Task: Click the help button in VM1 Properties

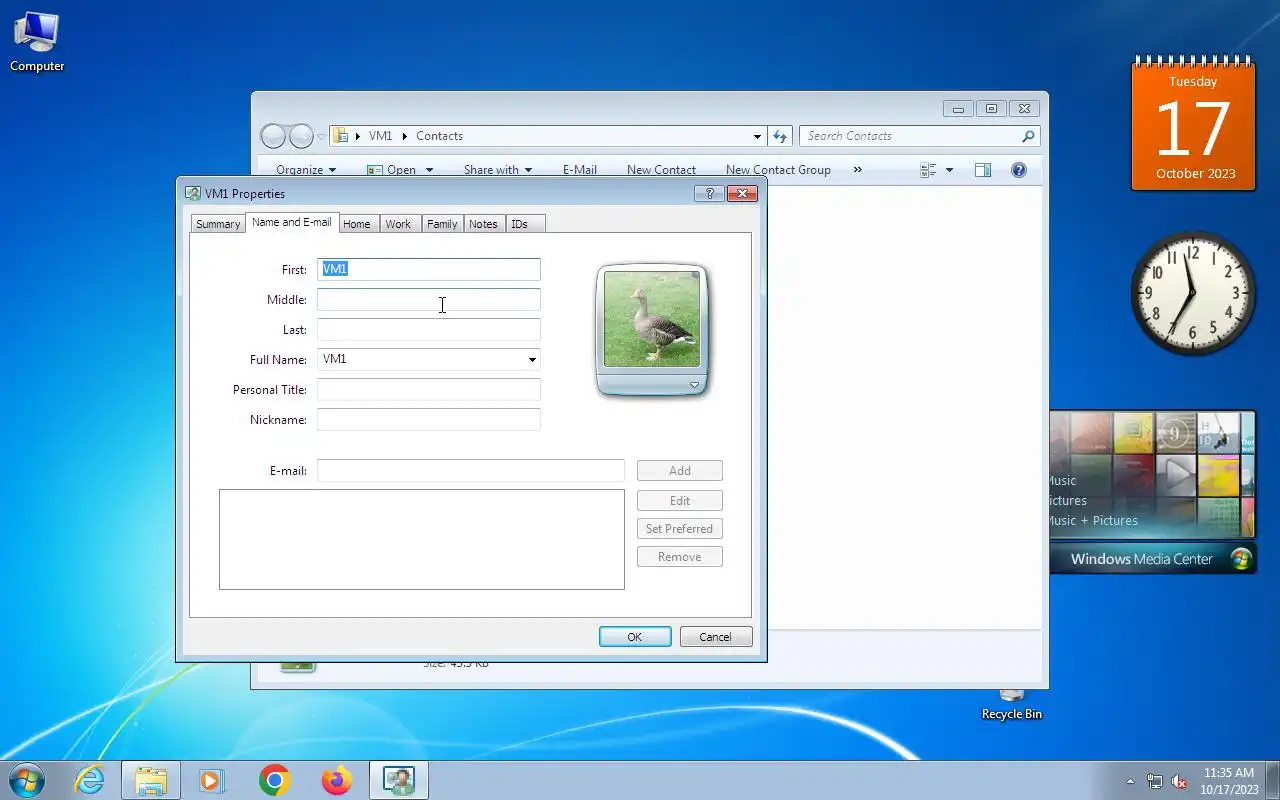Action: 708,194
